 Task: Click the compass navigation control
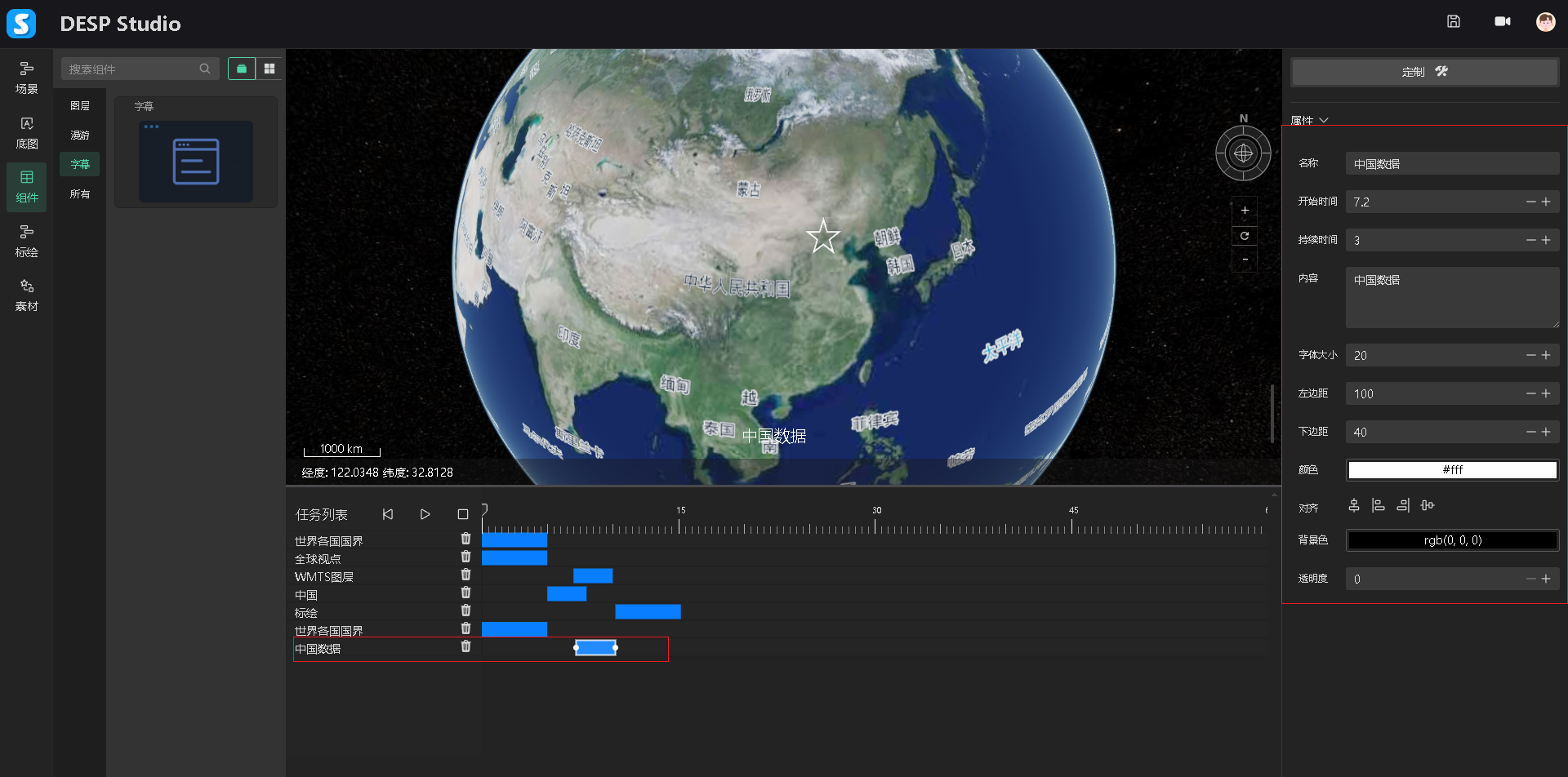1242,153
